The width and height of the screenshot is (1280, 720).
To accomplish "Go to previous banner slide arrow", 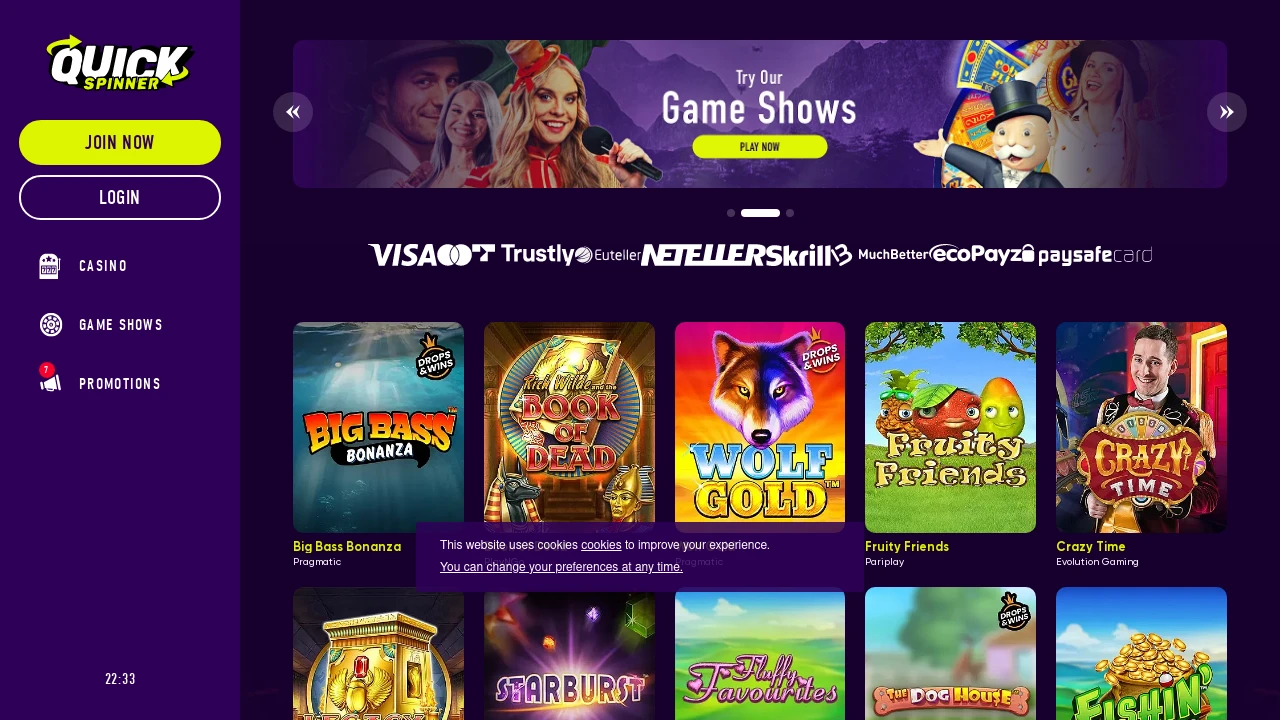I will [293, 112].
